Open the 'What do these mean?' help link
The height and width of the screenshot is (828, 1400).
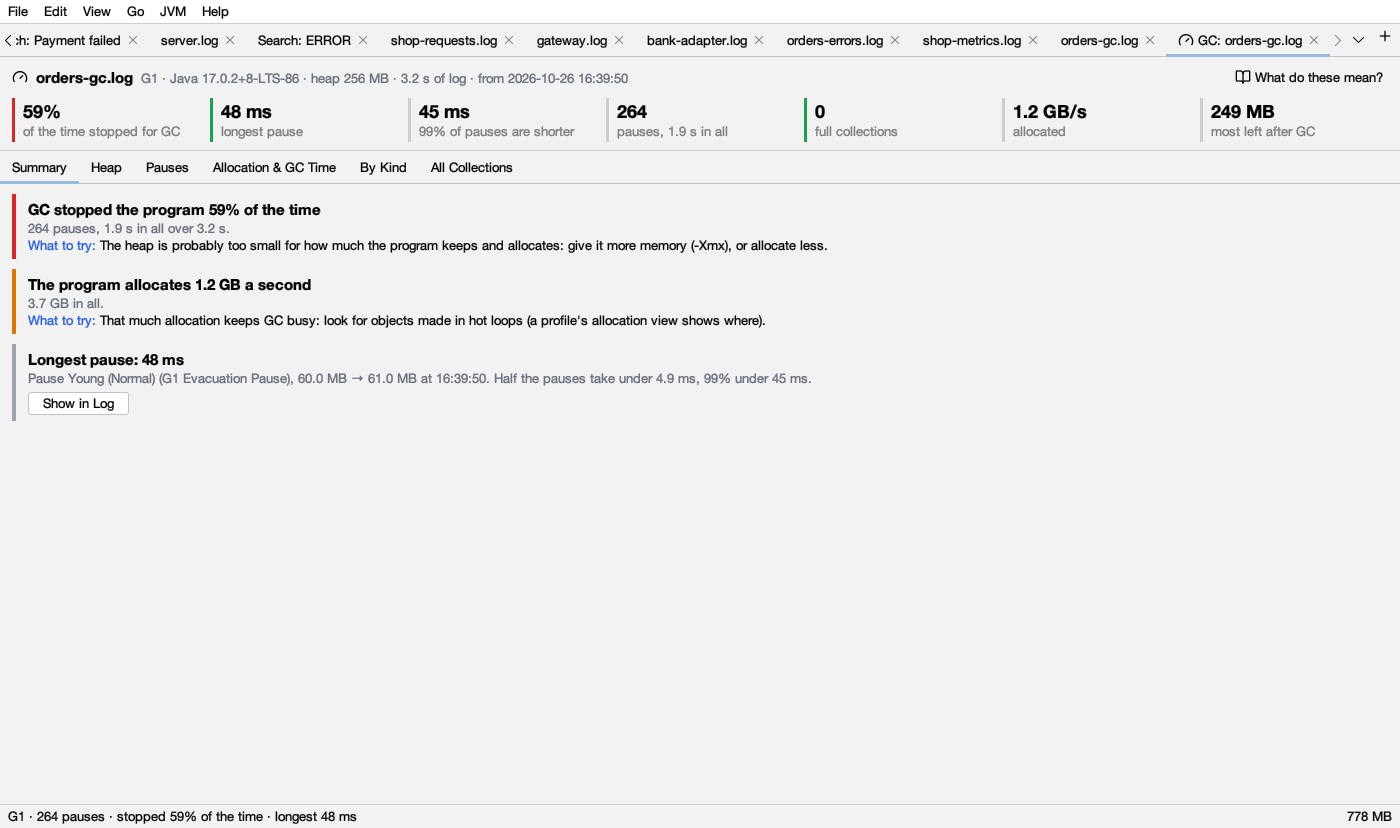point(1309,77)
